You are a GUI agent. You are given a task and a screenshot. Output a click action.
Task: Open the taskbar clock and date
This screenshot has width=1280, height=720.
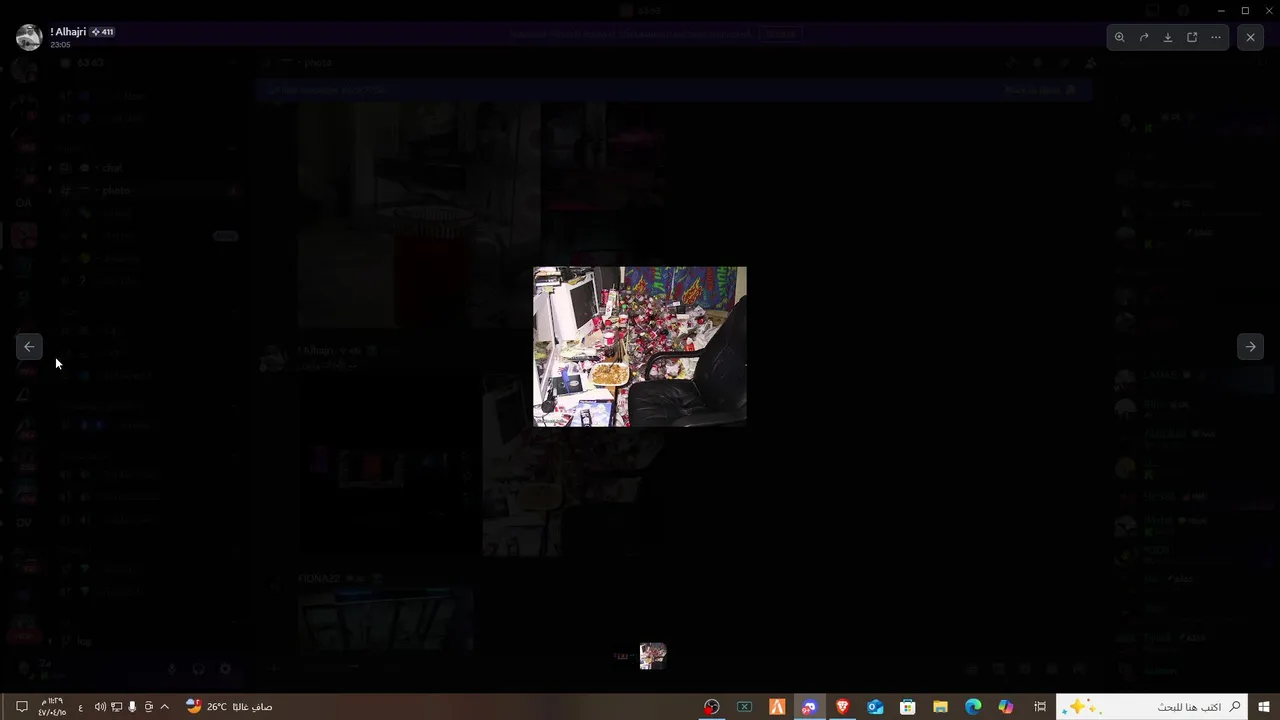click(53, 707)
